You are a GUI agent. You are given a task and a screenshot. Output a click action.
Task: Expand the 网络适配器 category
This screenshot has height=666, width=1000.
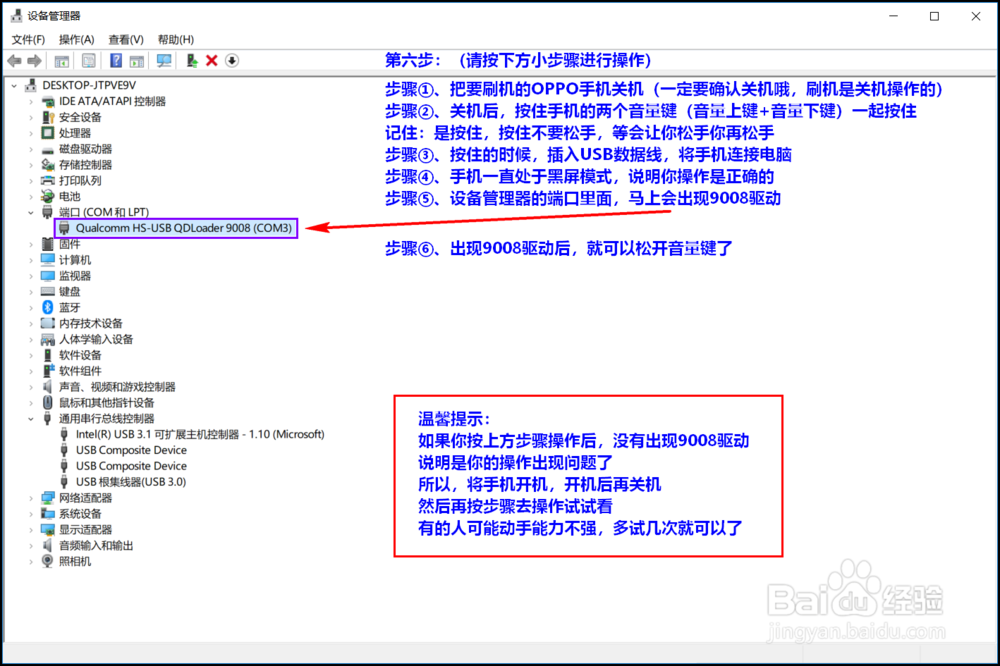tap(30, 497)
